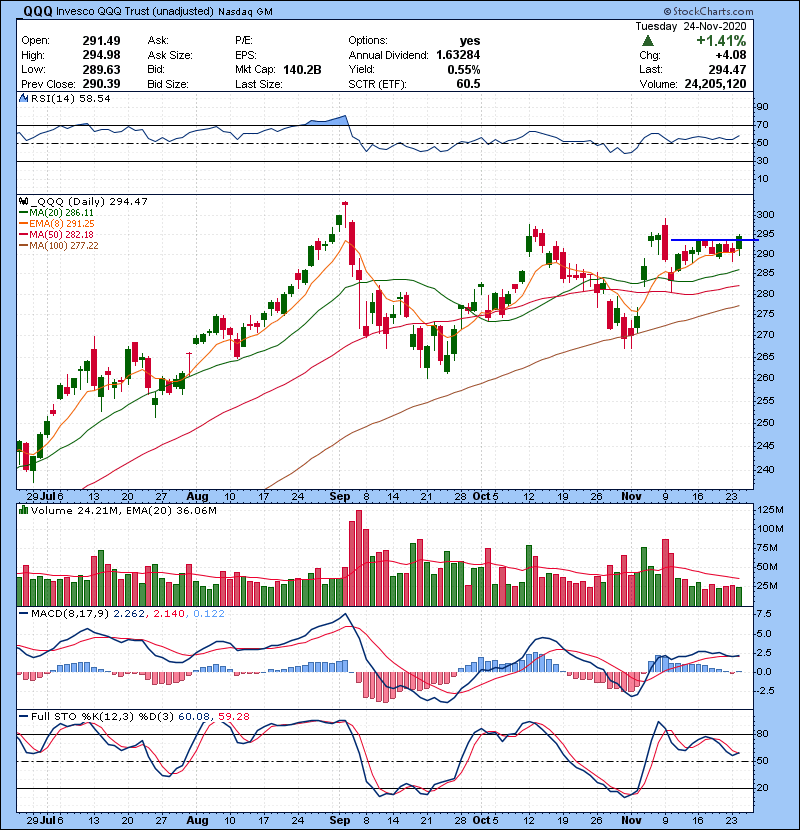Click the 'Sep' label on price axis
The image size is (800, 830).
(339, 497)
